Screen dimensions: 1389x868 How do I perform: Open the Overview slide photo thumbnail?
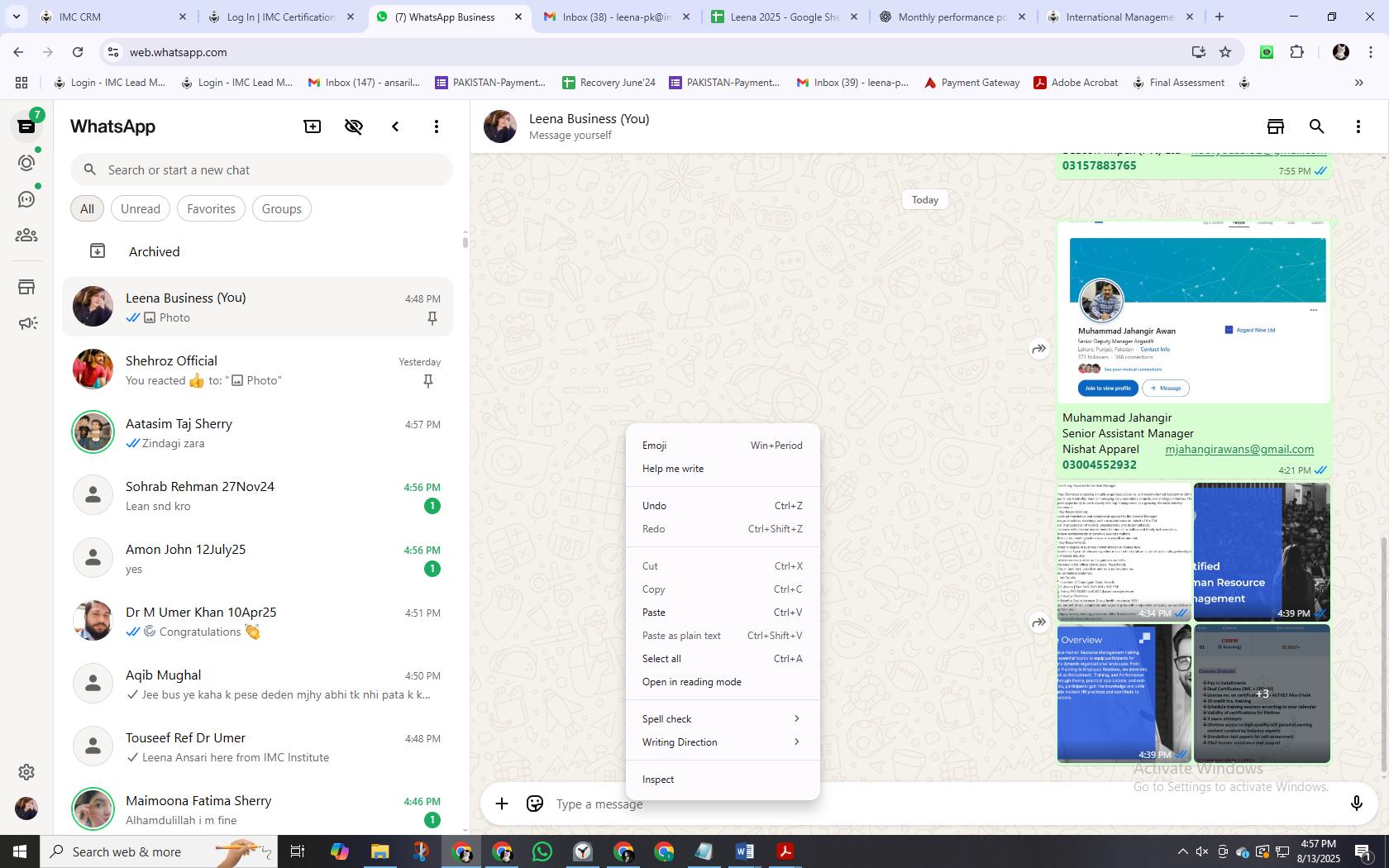click(x=1124, y=694)
